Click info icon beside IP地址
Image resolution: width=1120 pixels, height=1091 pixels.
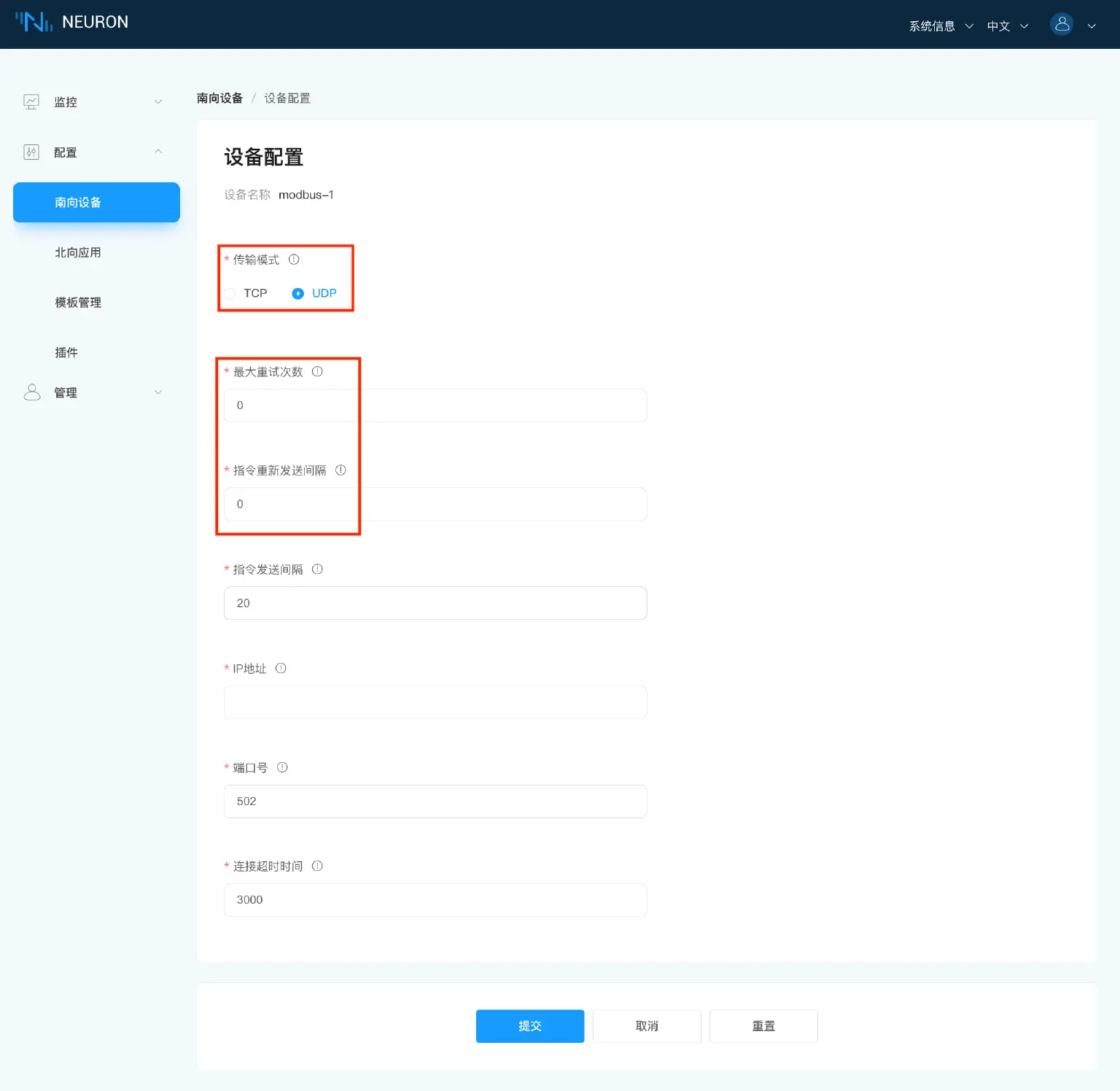281,669
